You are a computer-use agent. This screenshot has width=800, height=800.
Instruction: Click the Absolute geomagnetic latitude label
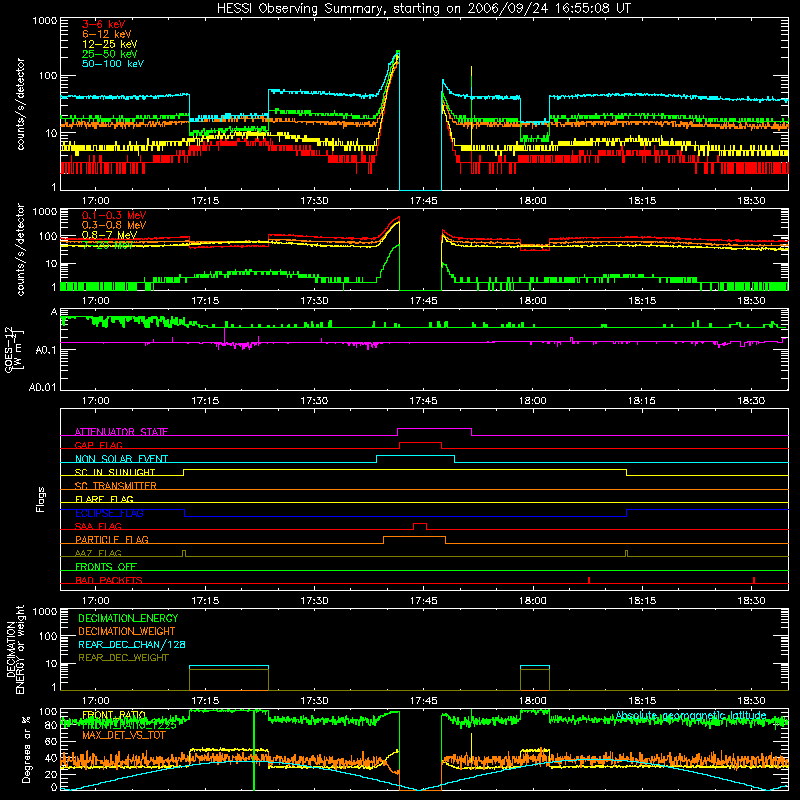[x=691, y=715]
